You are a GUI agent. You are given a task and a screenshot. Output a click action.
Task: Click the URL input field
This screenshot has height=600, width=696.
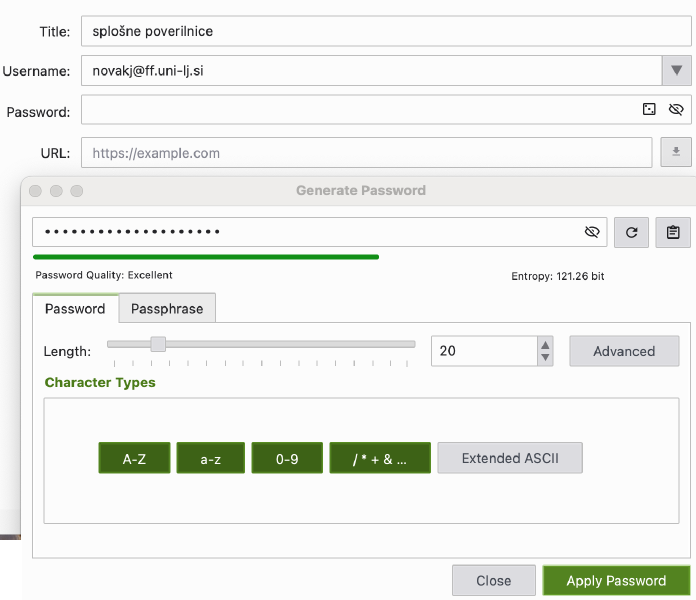pos(366,153)
